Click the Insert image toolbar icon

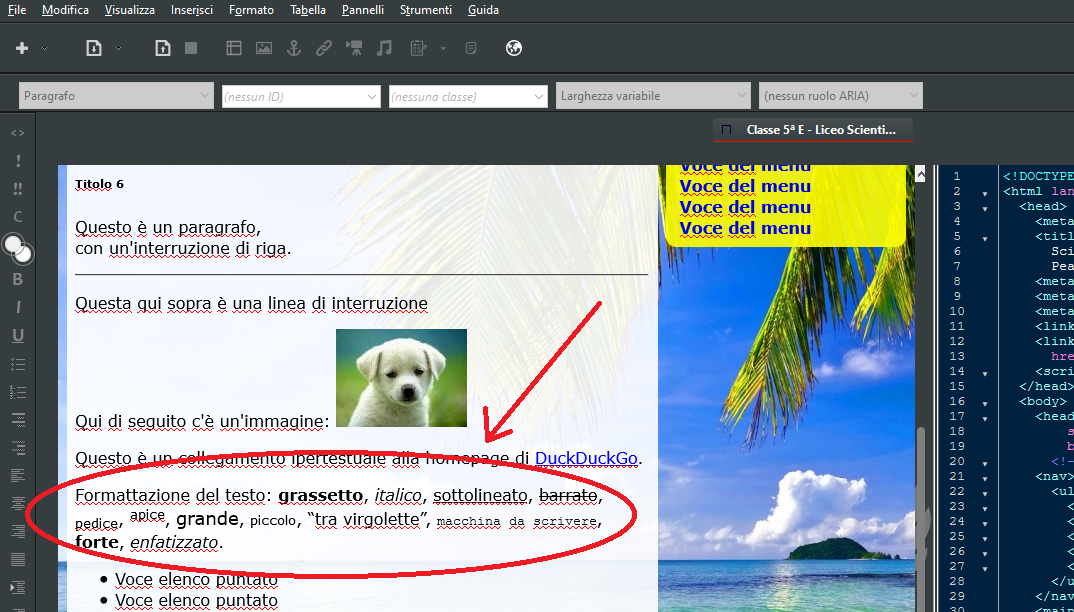[x=264, y=48]
